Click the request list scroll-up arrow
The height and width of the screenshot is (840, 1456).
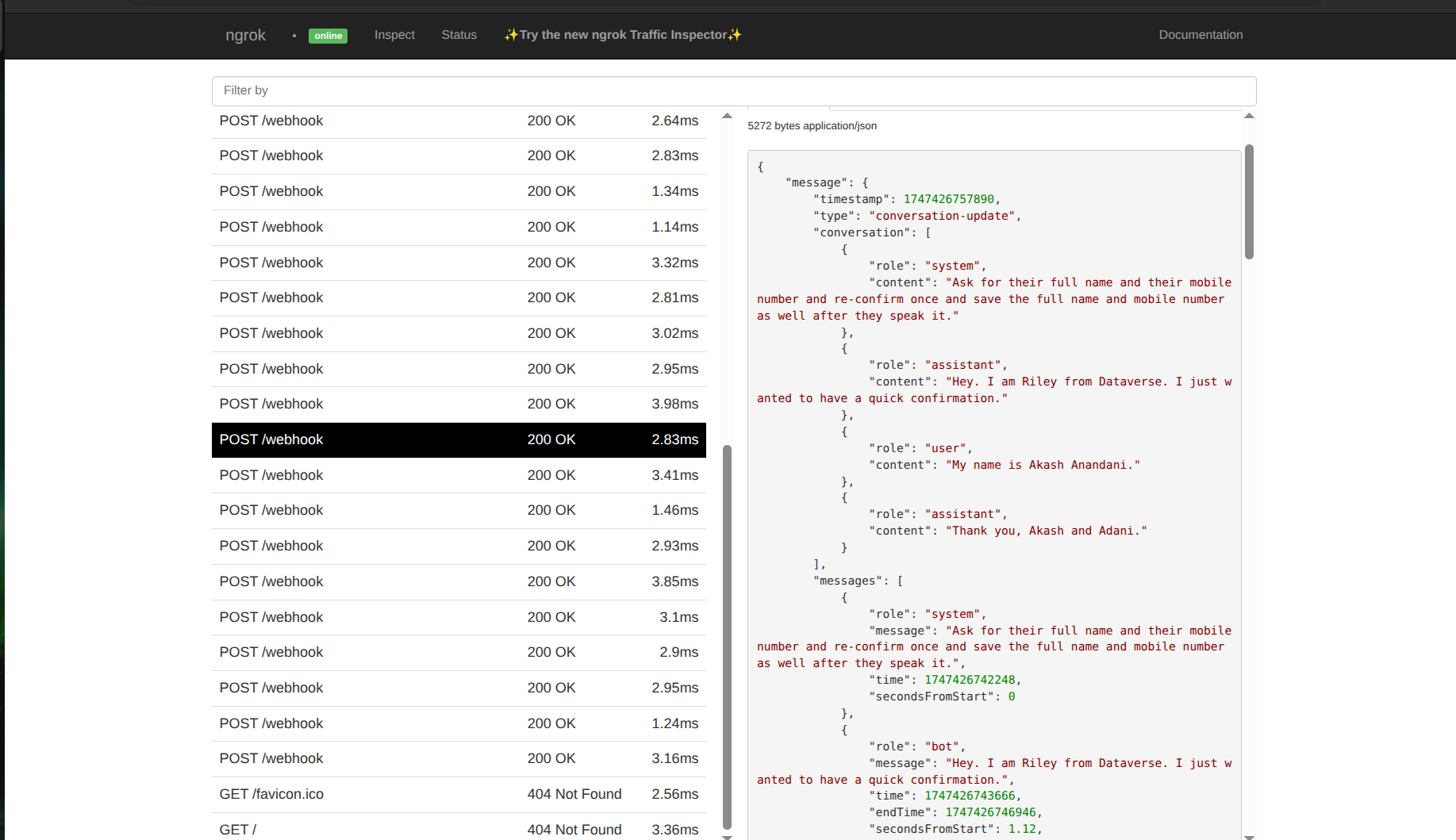[x=727, y=117]
